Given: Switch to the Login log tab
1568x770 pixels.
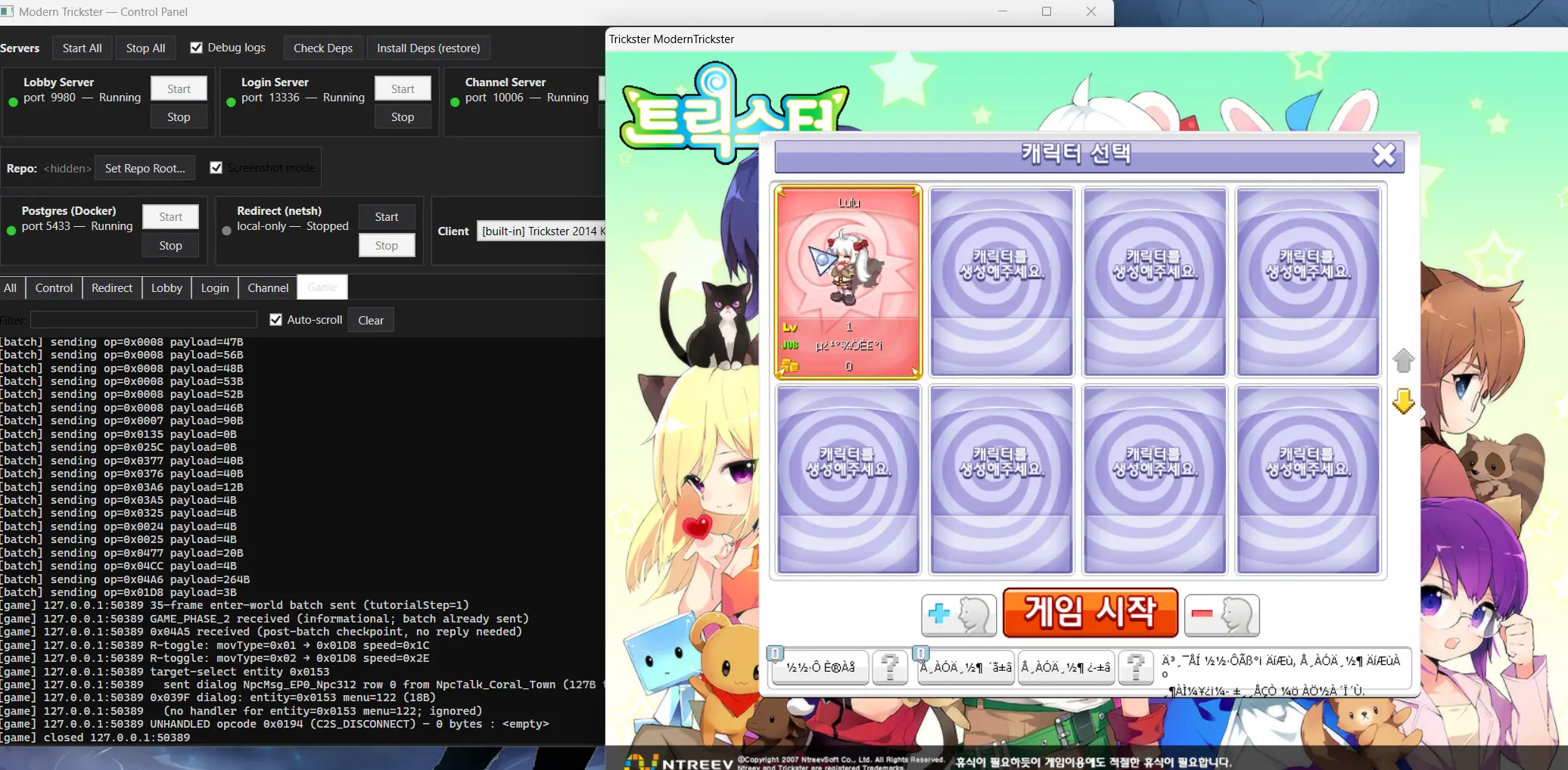Looking at the screenshot, I should pos(215,288).
